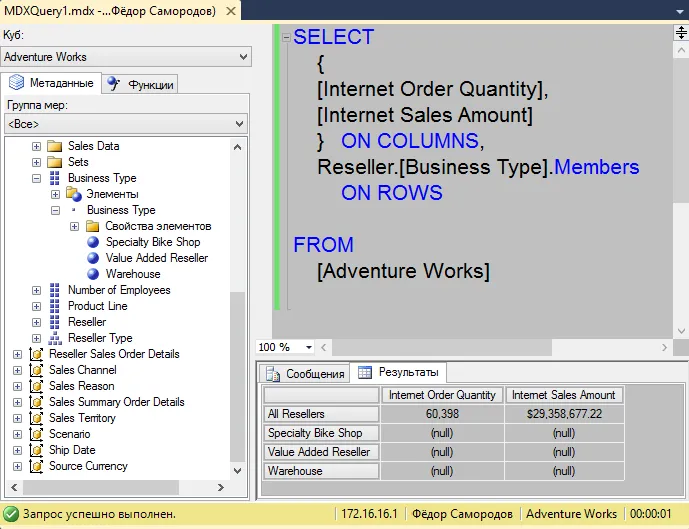Click the Product Line hierarchy icon
The height and width of the screenshot is (529, 689).
(54, 306)
